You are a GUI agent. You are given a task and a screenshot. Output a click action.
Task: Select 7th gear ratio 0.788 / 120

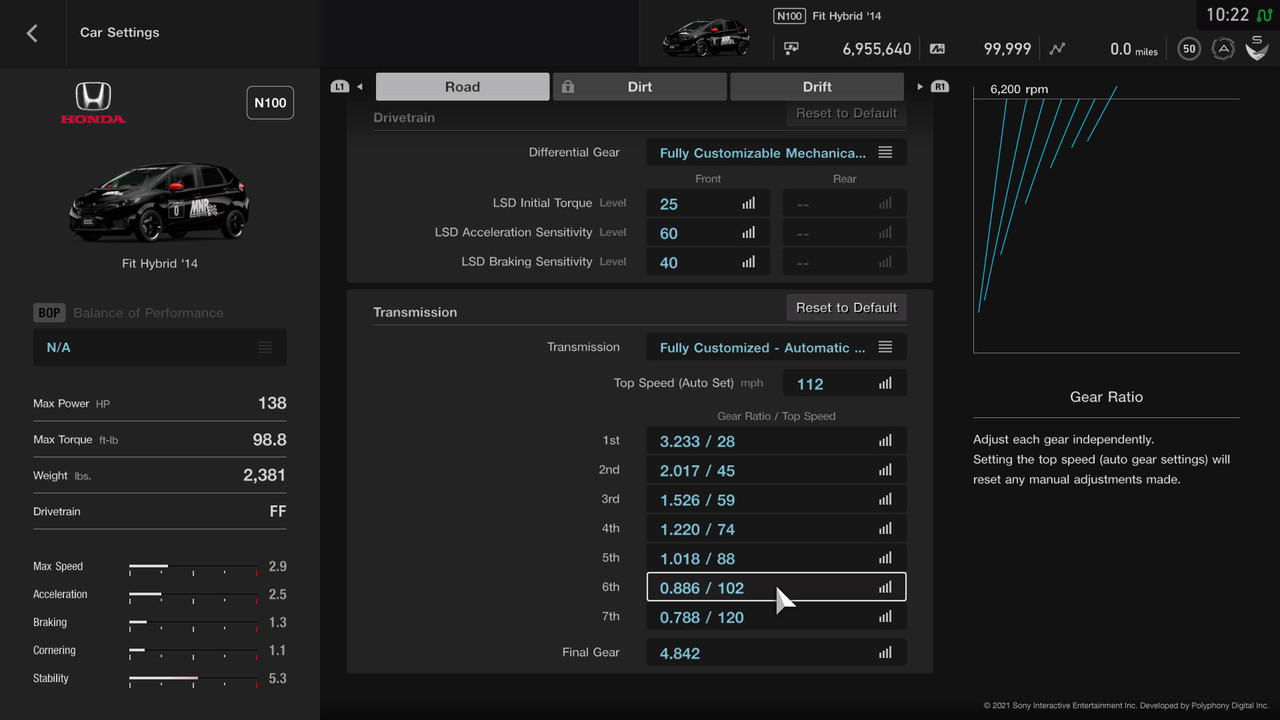pyautogui.click(x=777, y=617)
